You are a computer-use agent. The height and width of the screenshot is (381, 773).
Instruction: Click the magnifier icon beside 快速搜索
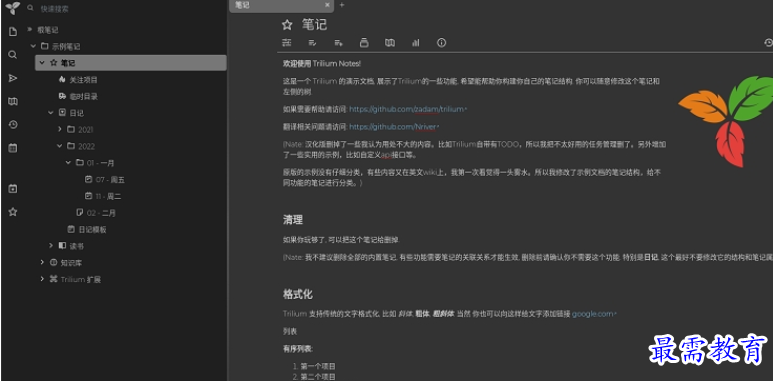[x=31, y=8]
